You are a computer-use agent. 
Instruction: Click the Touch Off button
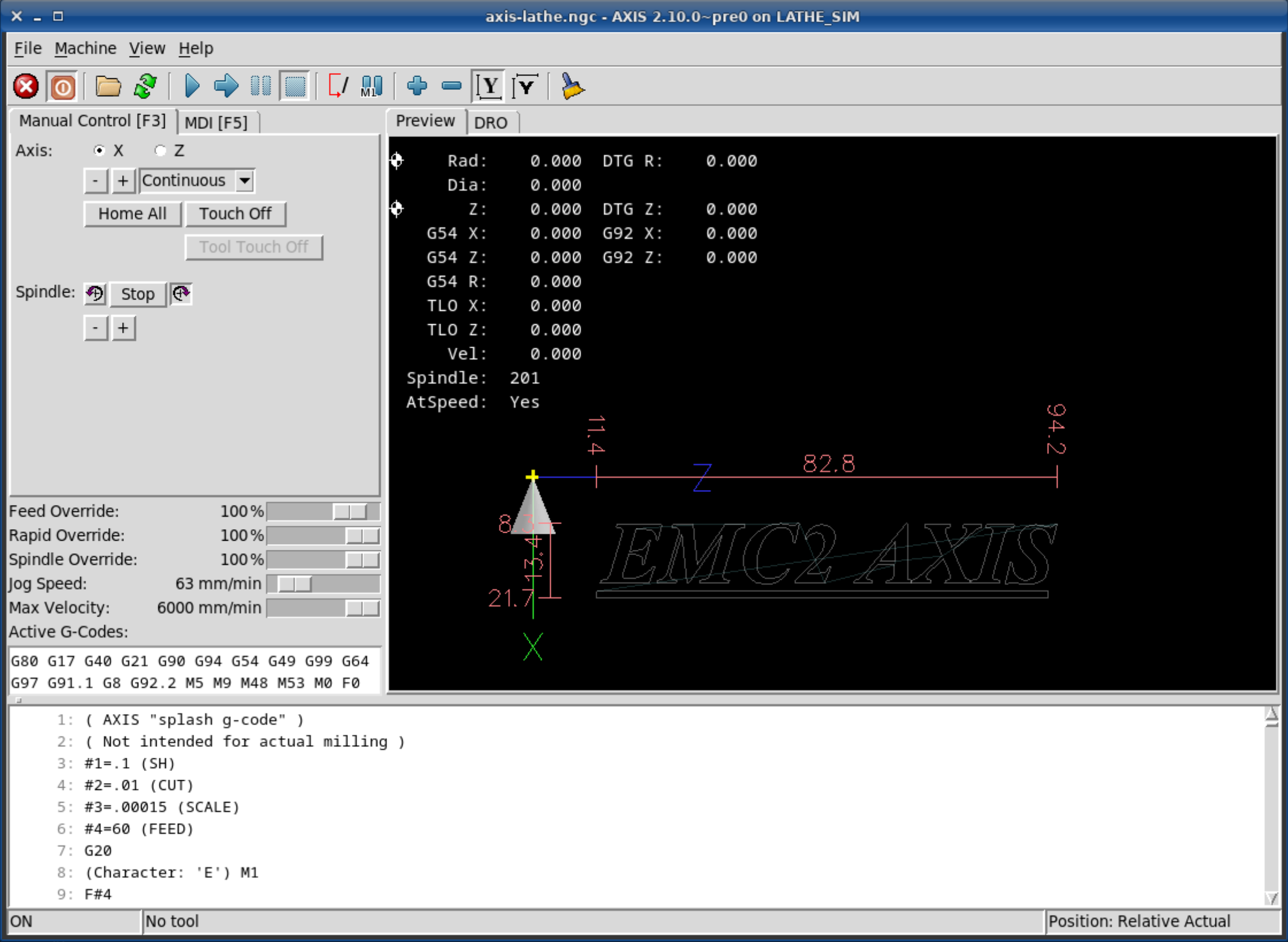tap(235, 214)
